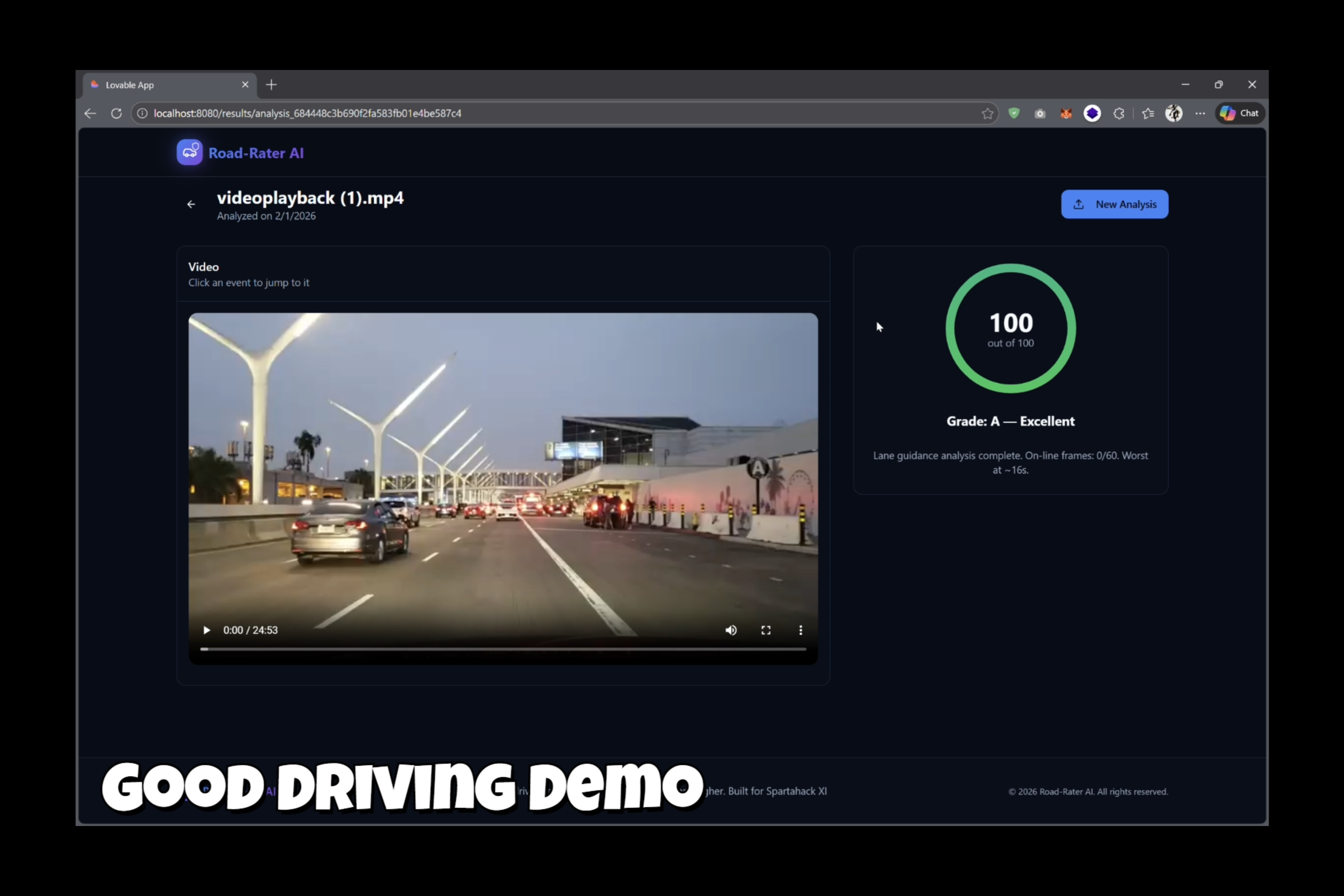The width and height of the screenshot is (1344, 896).
Task: Open browser Settings and more menu
Action: coord(1200,113)
